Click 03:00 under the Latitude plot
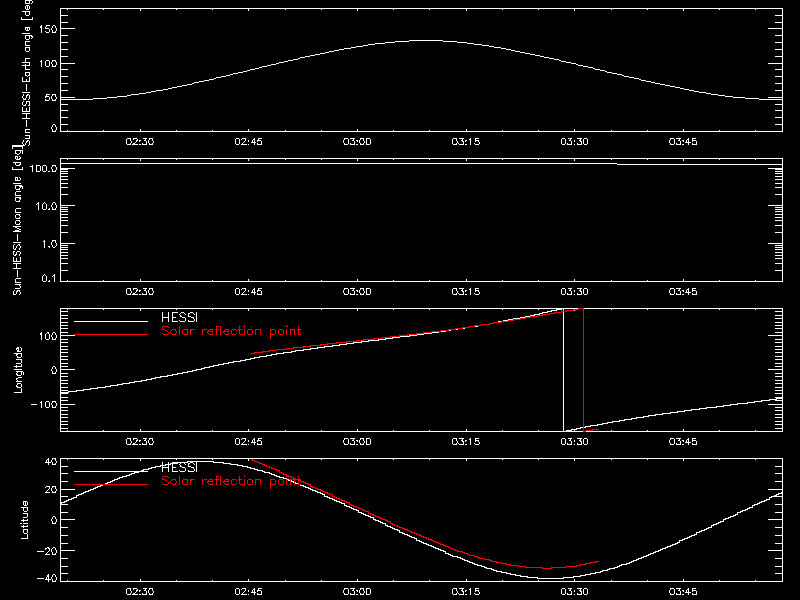This screenshot has width=800, height=600. (357, 591)
